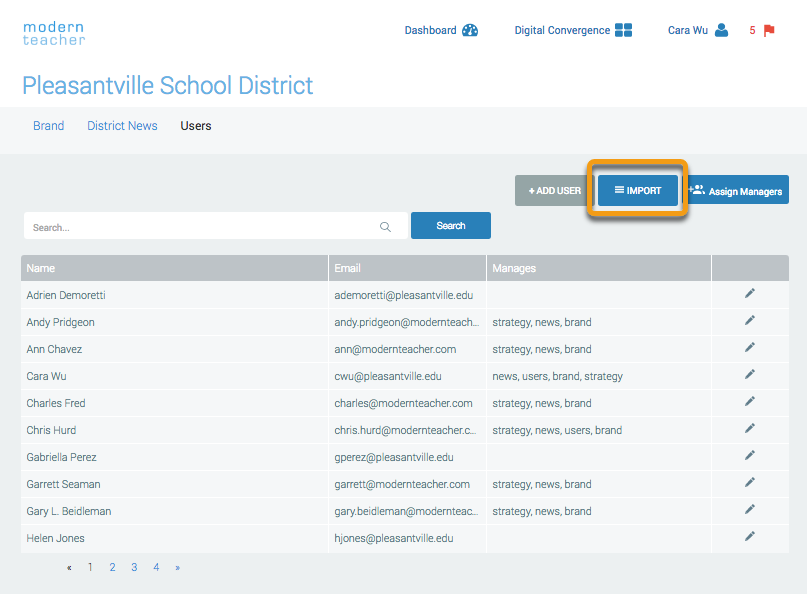The height and width of the screenshot is (594, 807).
Task: Select the name Charles Fred
Action: (x=56, y=403)
